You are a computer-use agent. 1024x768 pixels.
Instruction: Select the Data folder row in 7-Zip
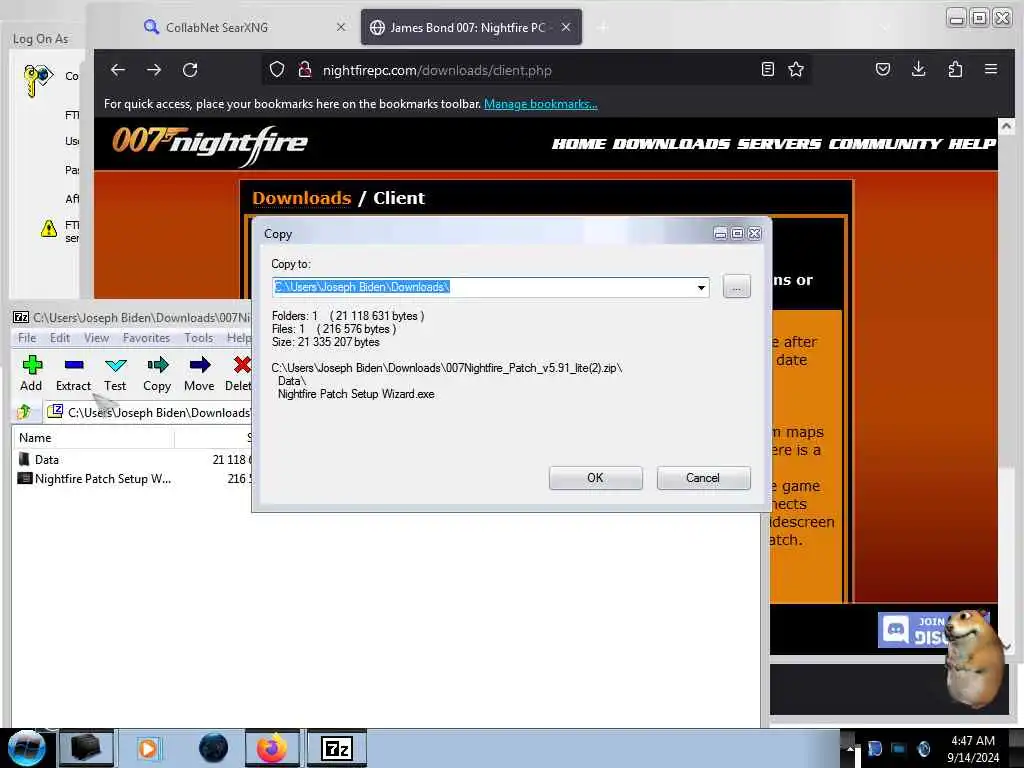(134, 460)
